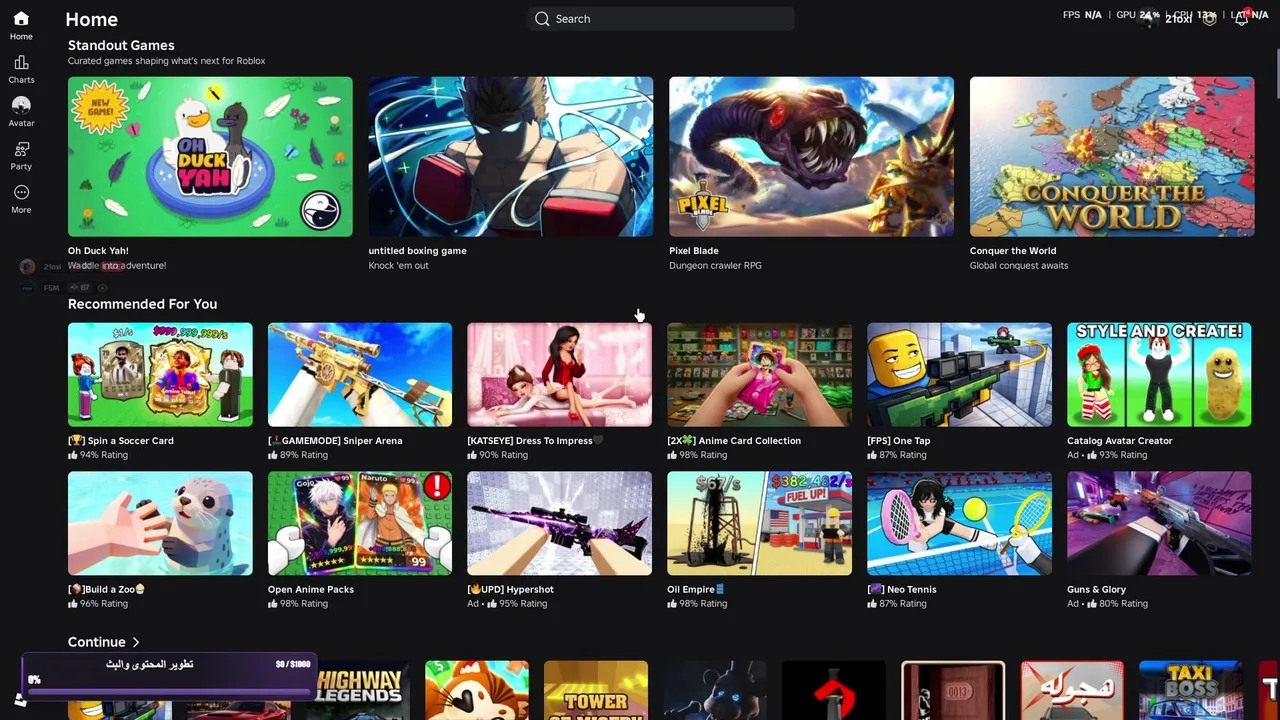The image size is (1280, 720).
Task: Open the cat game tile in Continue row
Action: click(x=477, y=690)
